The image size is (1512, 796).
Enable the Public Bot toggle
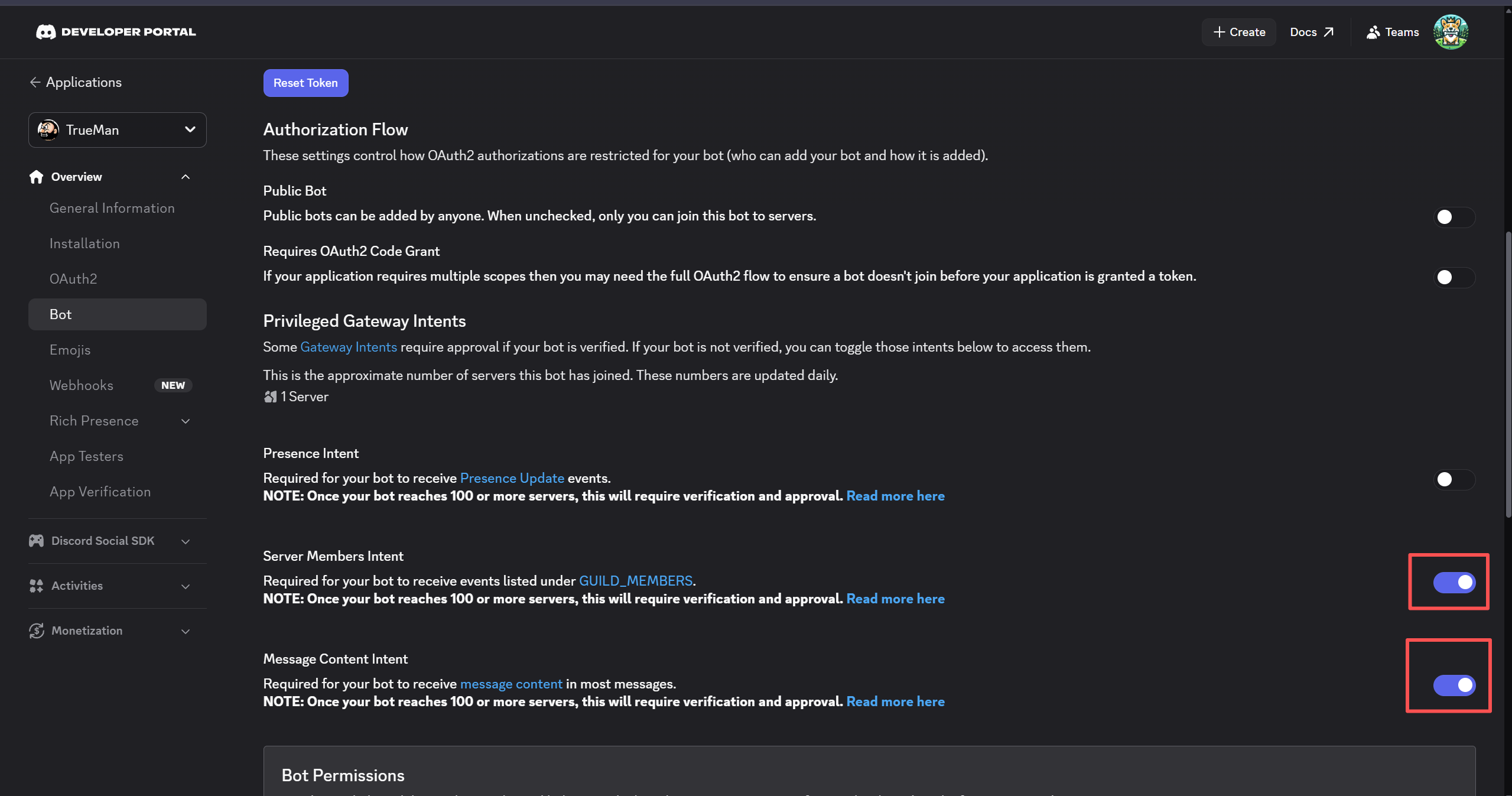(1454, 217)
